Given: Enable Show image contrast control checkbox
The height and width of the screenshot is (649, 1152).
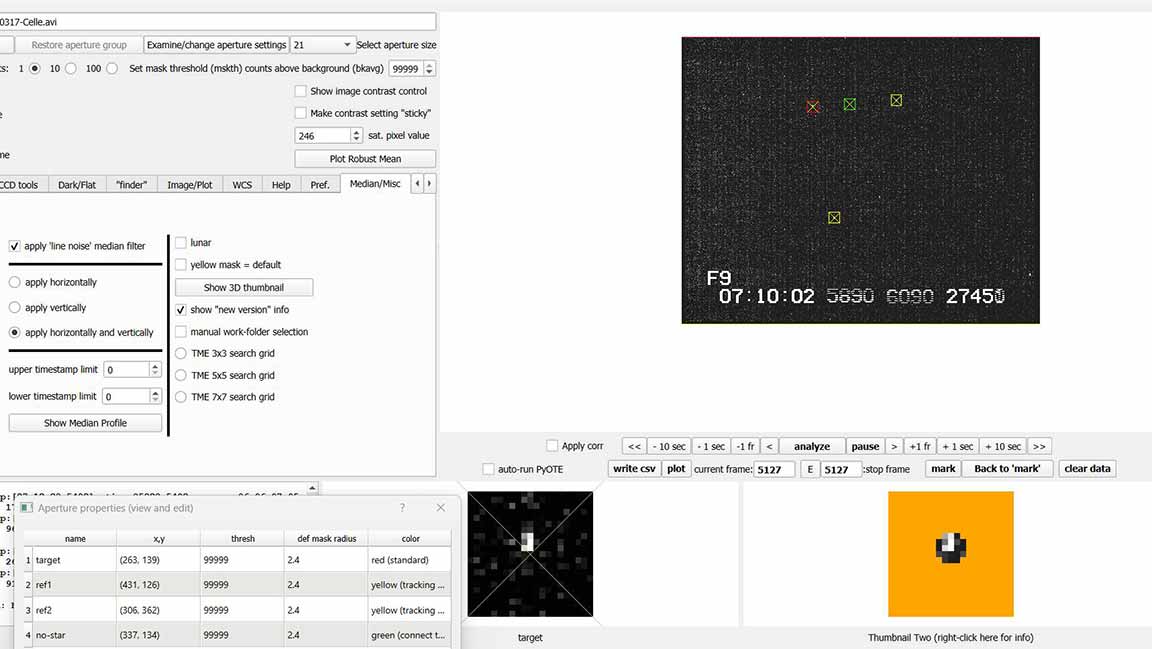Looking at the screenshot, I should tap(301, 91).
